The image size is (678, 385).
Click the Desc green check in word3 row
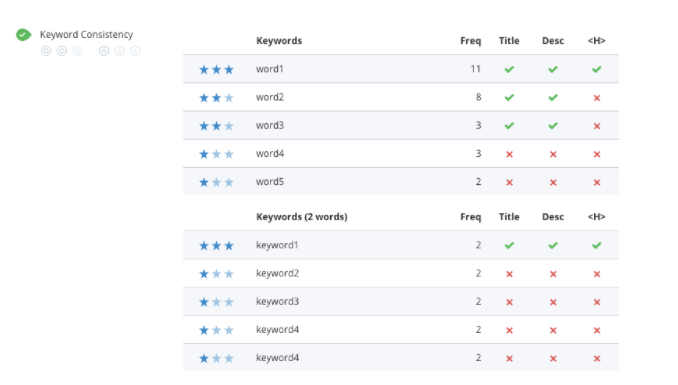pyautogui.click(x=553, y=126)
